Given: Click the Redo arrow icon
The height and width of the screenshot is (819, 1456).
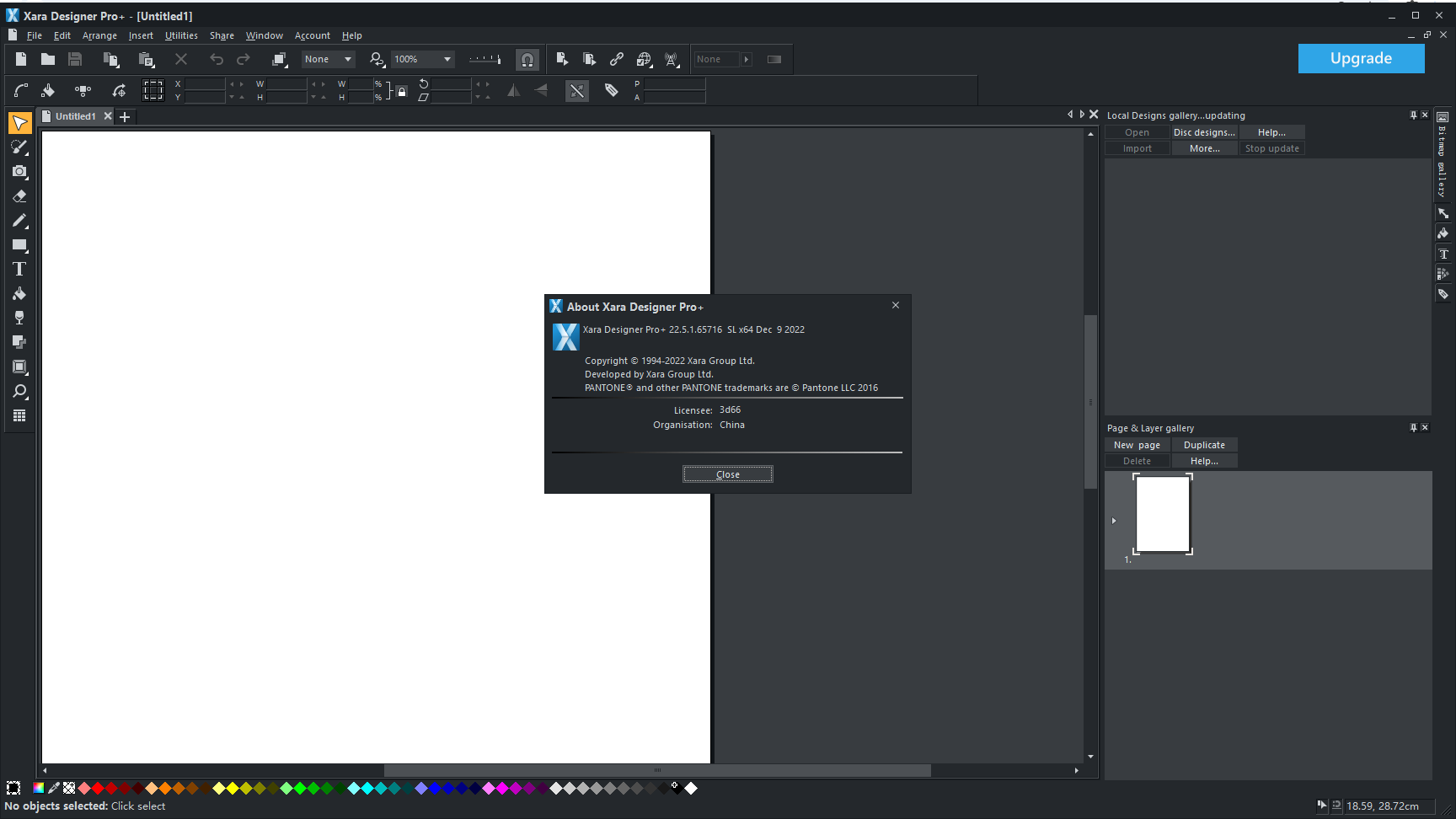Looking at the screenshot, I should coord(244,59).
